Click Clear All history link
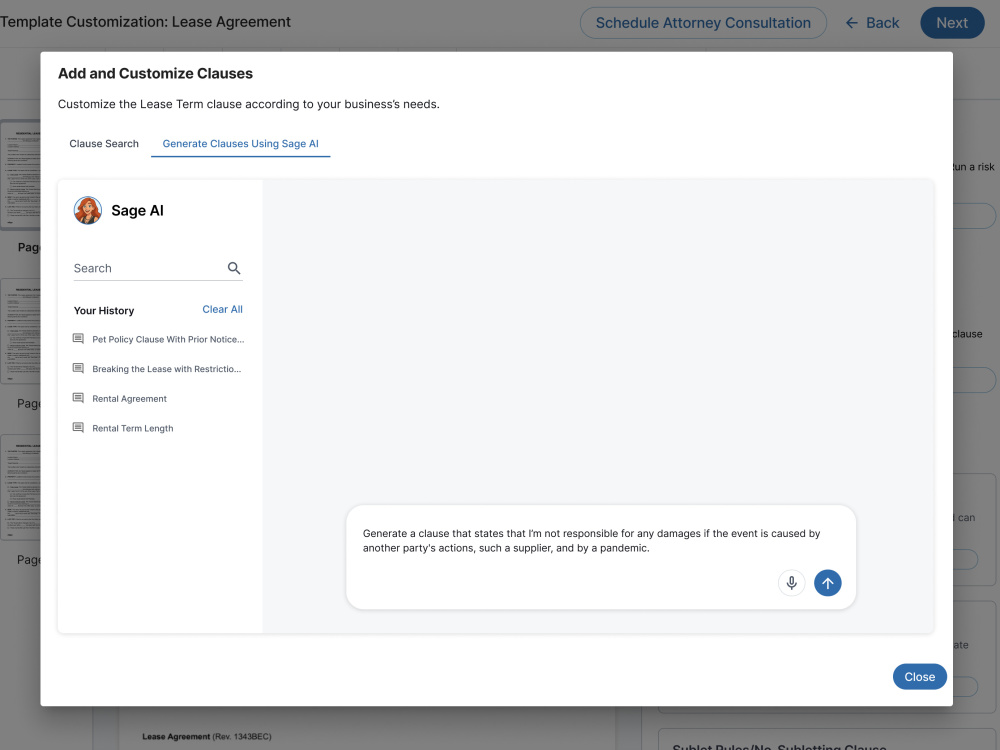Screen dimensions: 1000x750 (x=222, y=309)
